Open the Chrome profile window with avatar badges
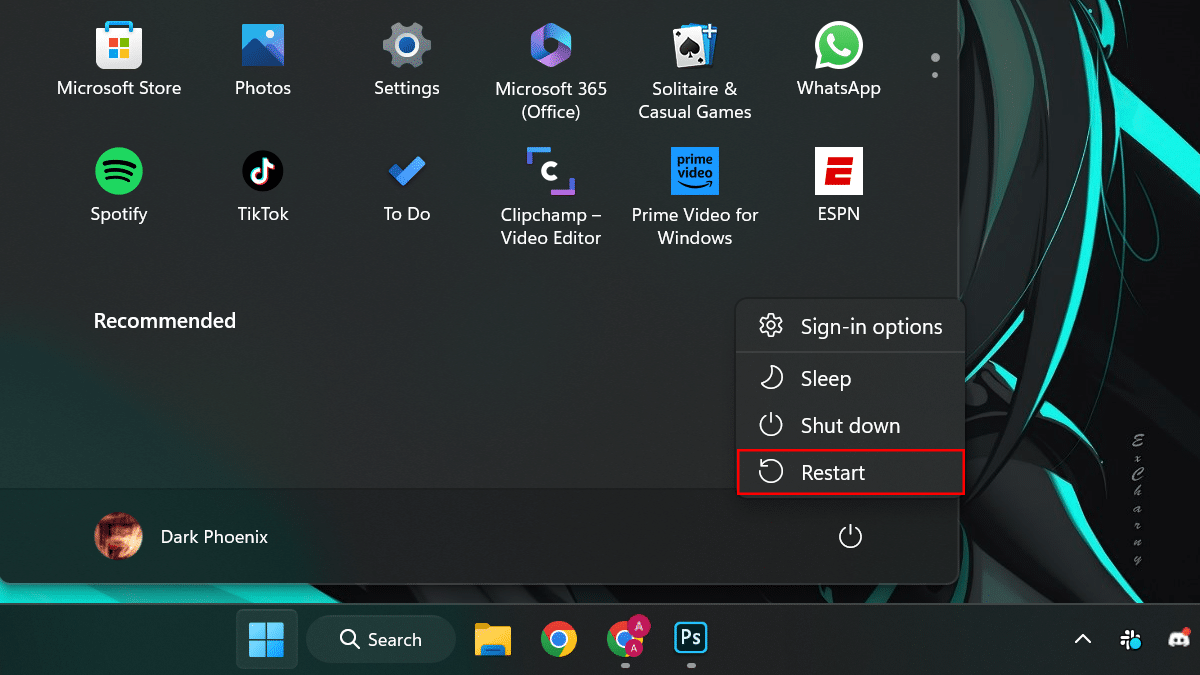 627,639
